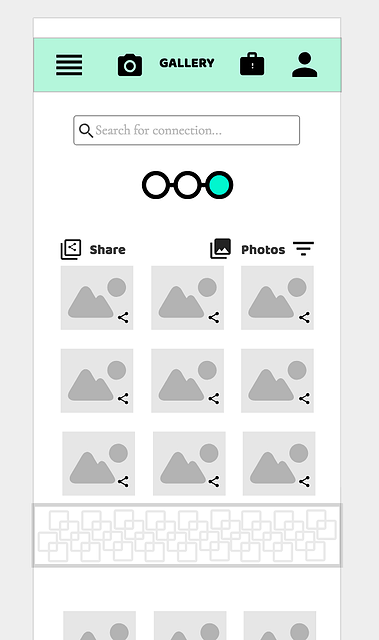Click share icon on top-right photo
The height and width of the screenshot is (640, 379).
[x=304, y=318]
